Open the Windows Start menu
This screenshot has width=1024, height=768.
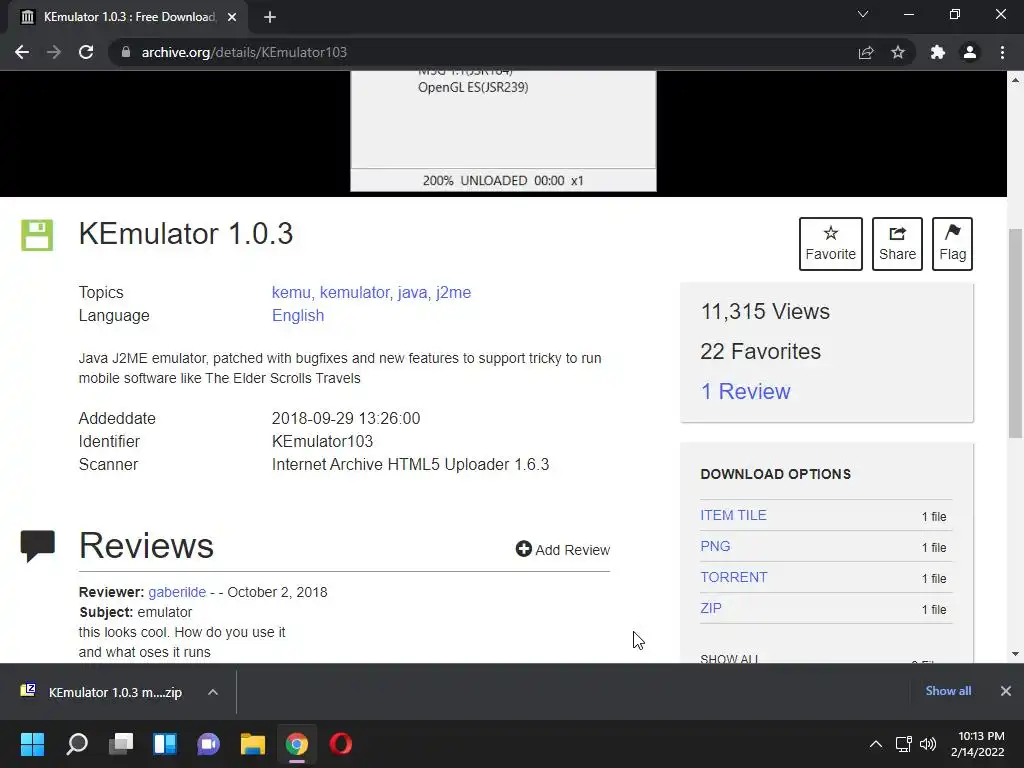pos(32,744)
